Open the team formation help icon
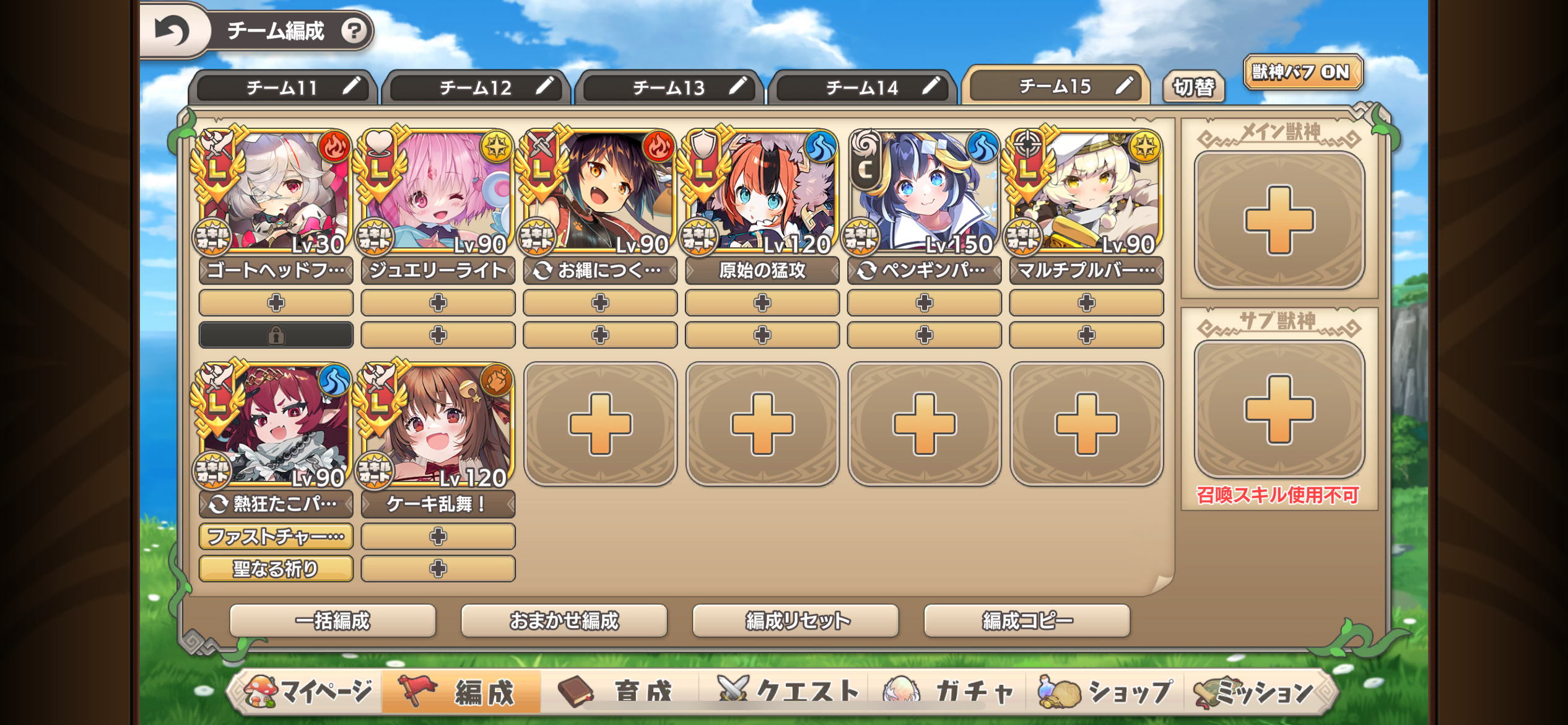 pos(354,30)
